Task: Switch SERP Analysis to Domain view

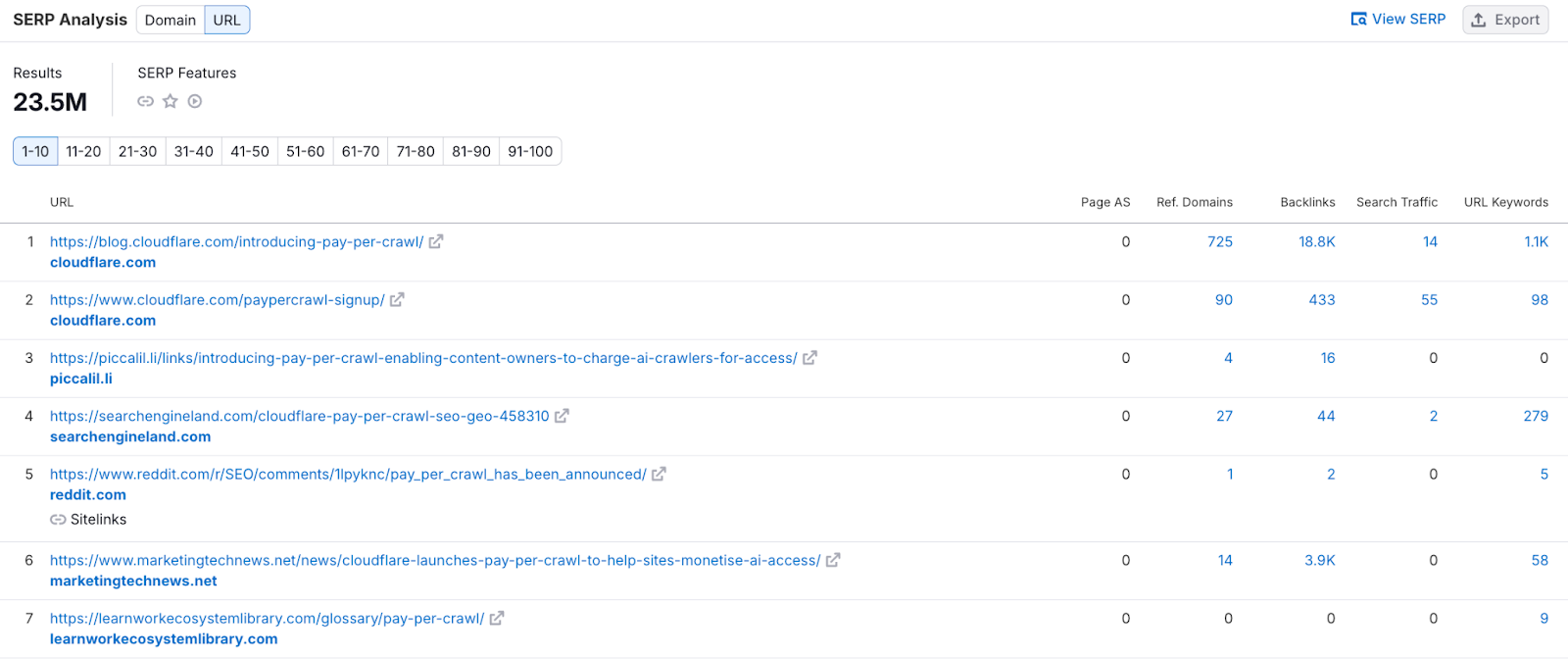Action: (x=171, y=20)
